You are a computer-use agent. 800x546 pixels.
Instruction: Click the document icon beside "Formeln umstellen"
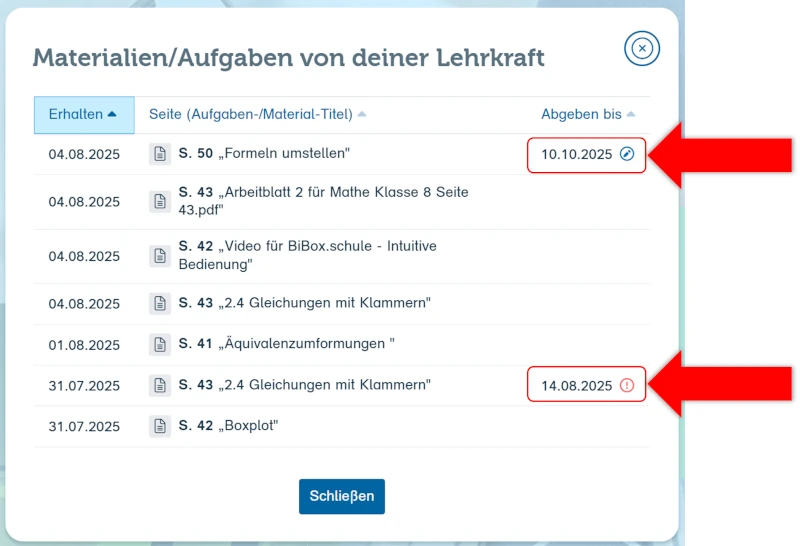160,154
